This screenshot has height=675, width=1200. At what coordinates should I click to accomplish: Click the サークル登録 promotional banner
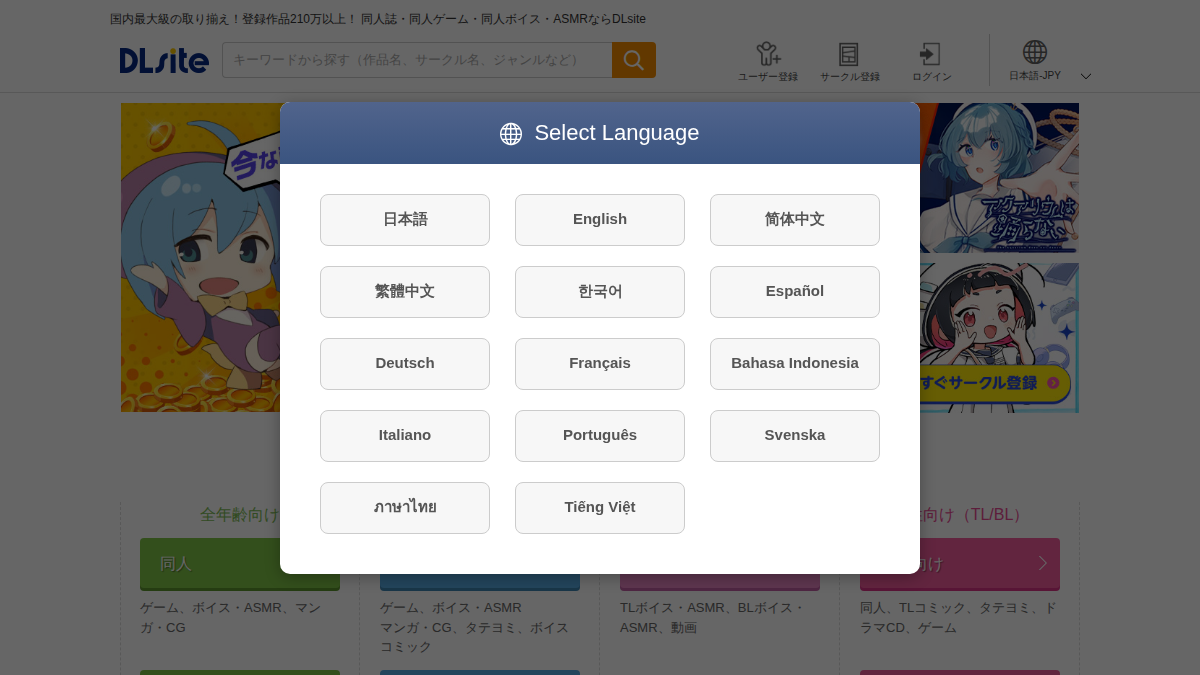[999, 338]
